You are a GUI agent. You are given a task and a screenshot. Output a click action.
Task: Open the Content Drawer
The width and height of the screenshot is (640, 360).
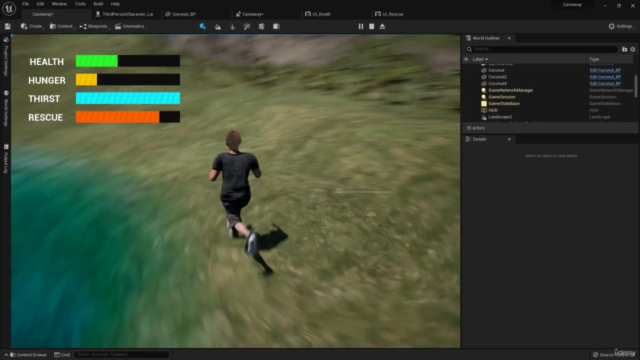pos(28,355)
